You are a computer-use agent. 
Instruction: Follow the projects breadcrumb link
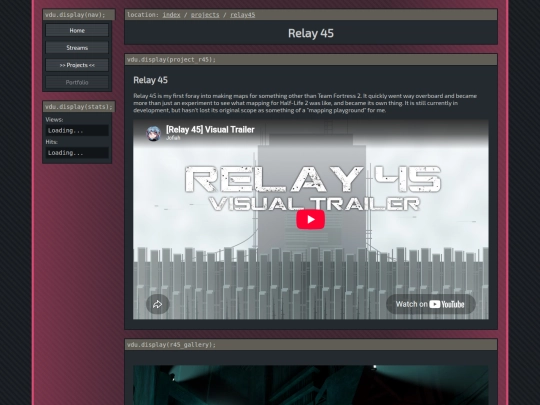205,15
